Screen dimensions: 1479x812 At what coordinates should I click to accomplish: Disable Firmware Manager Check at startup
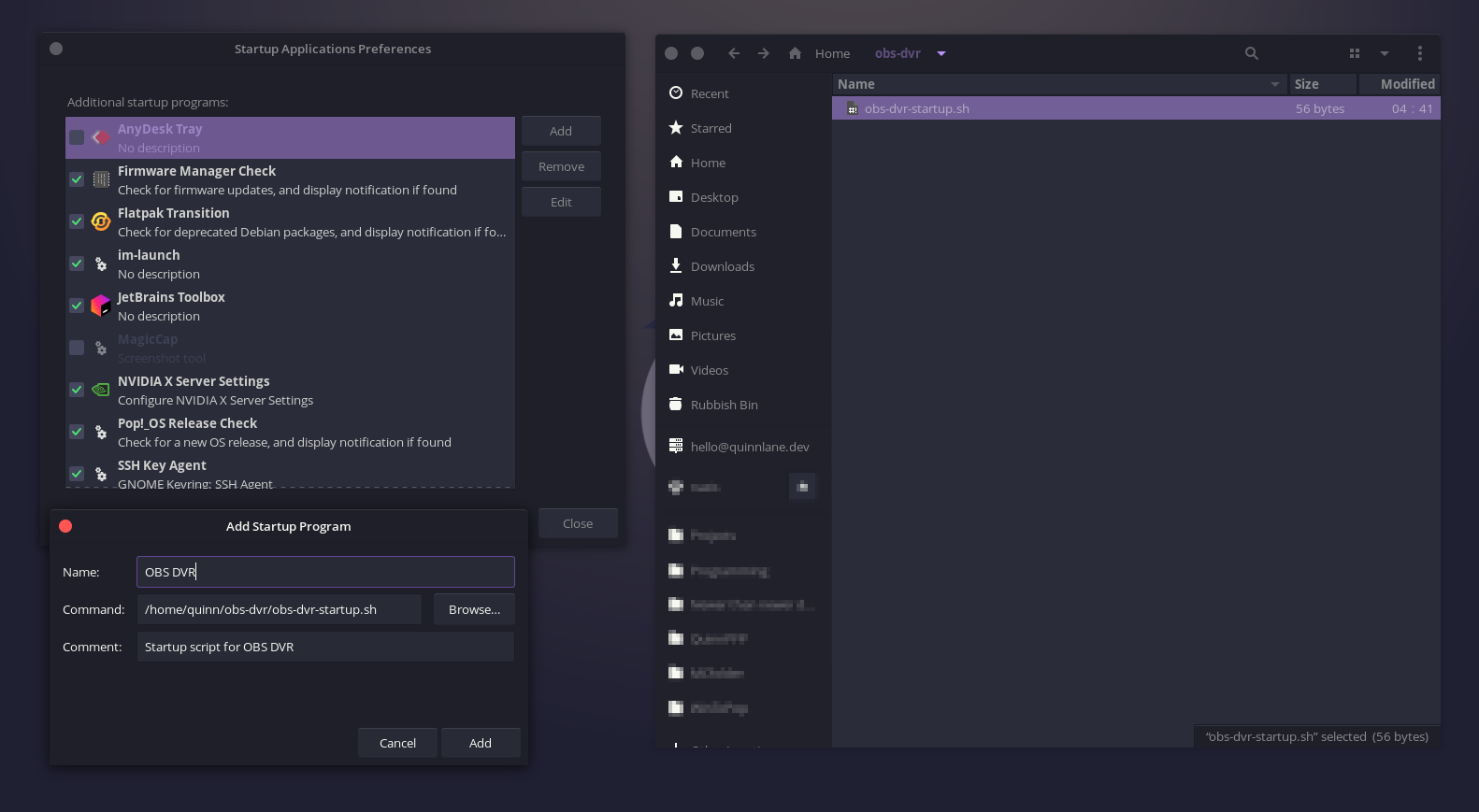[x=77, y=179]
